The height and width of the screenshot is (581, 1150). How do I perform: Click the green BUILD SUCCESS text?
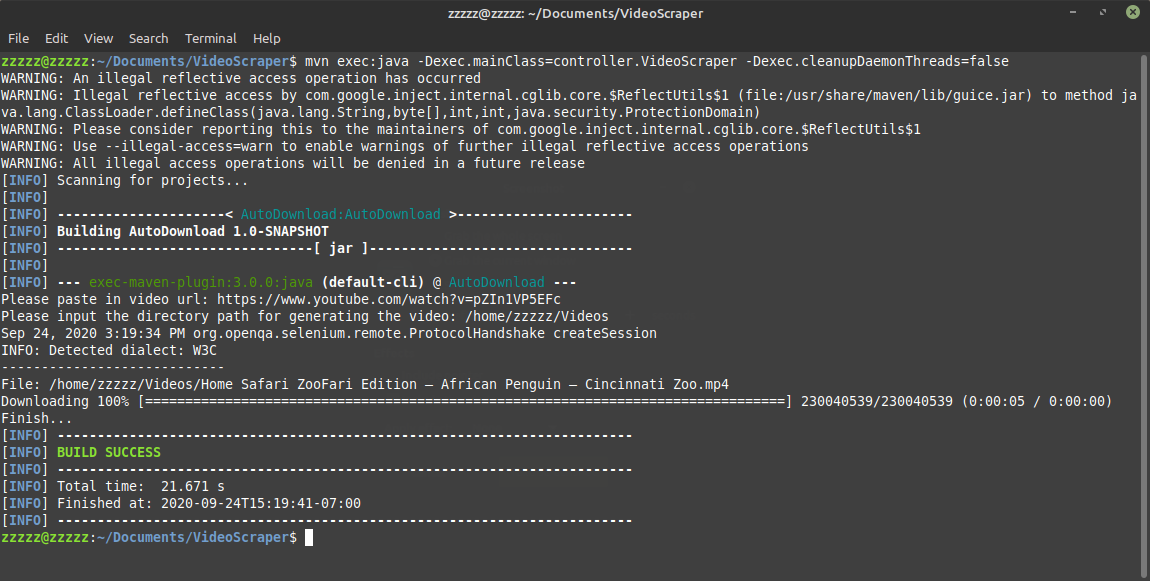(109, 453)
